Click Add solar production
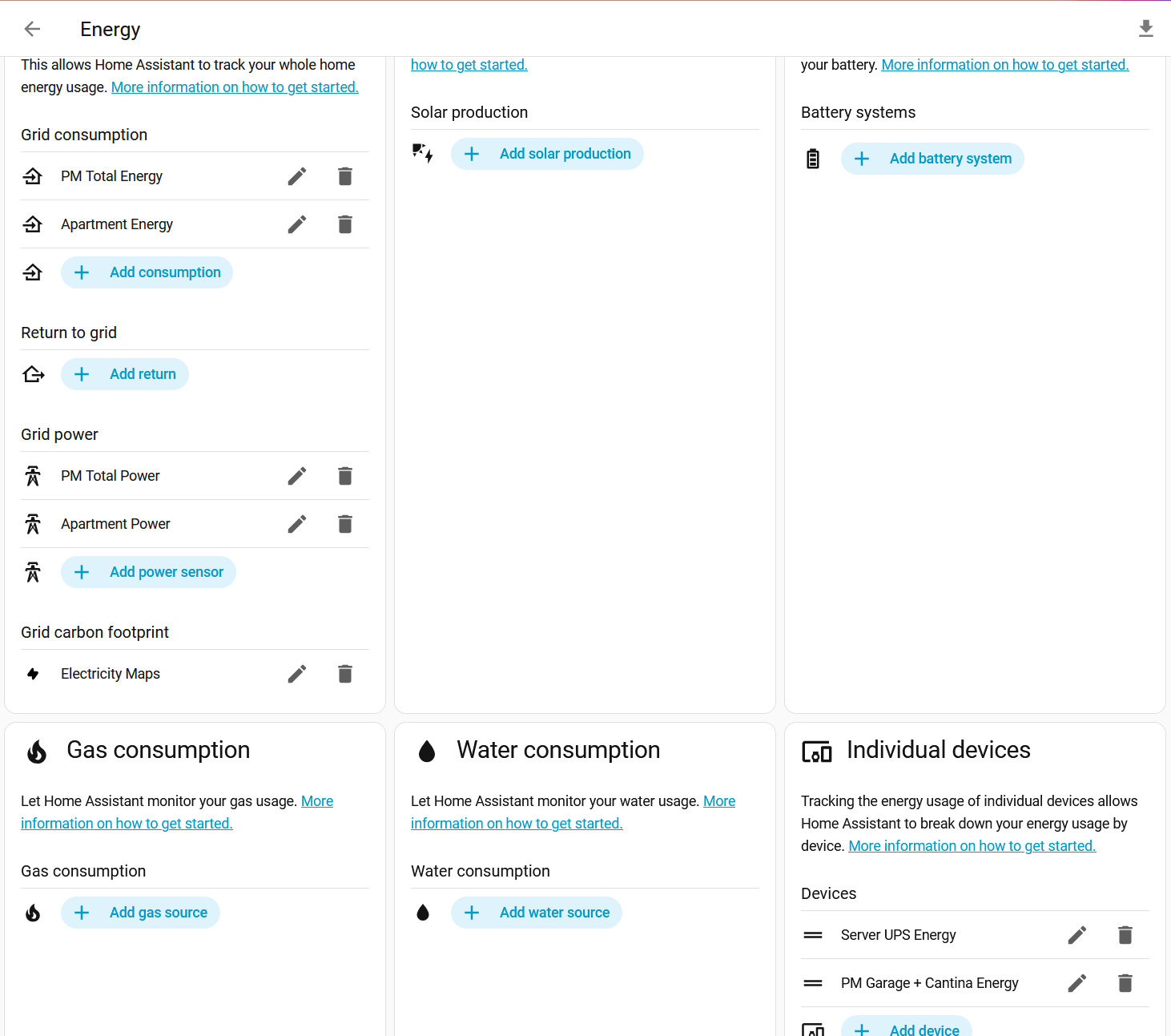The image size is (1171, 1036). (x=547, y=154)
